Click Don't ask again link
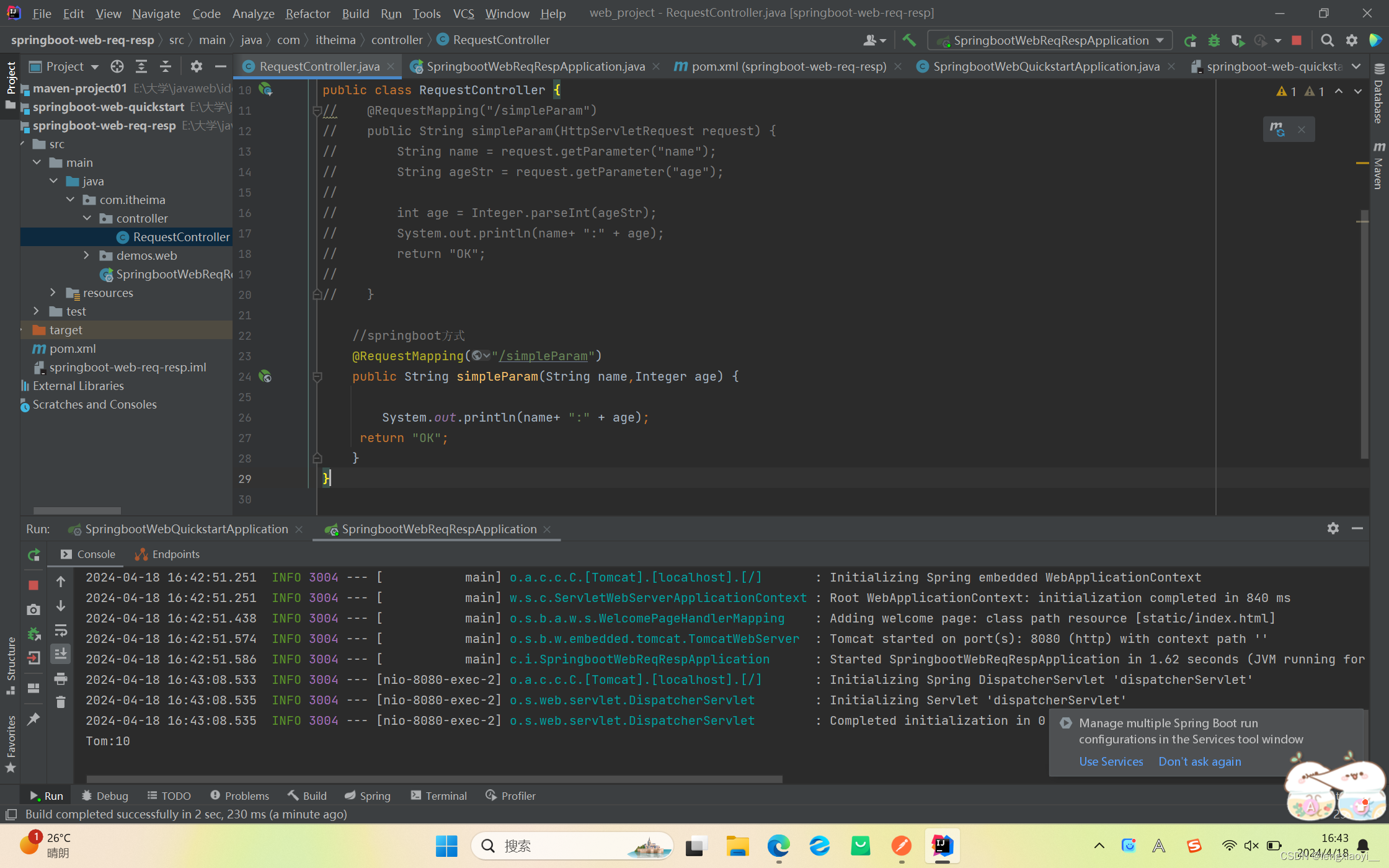Viewport: 1389px width, 868px height. [1199, 761]
